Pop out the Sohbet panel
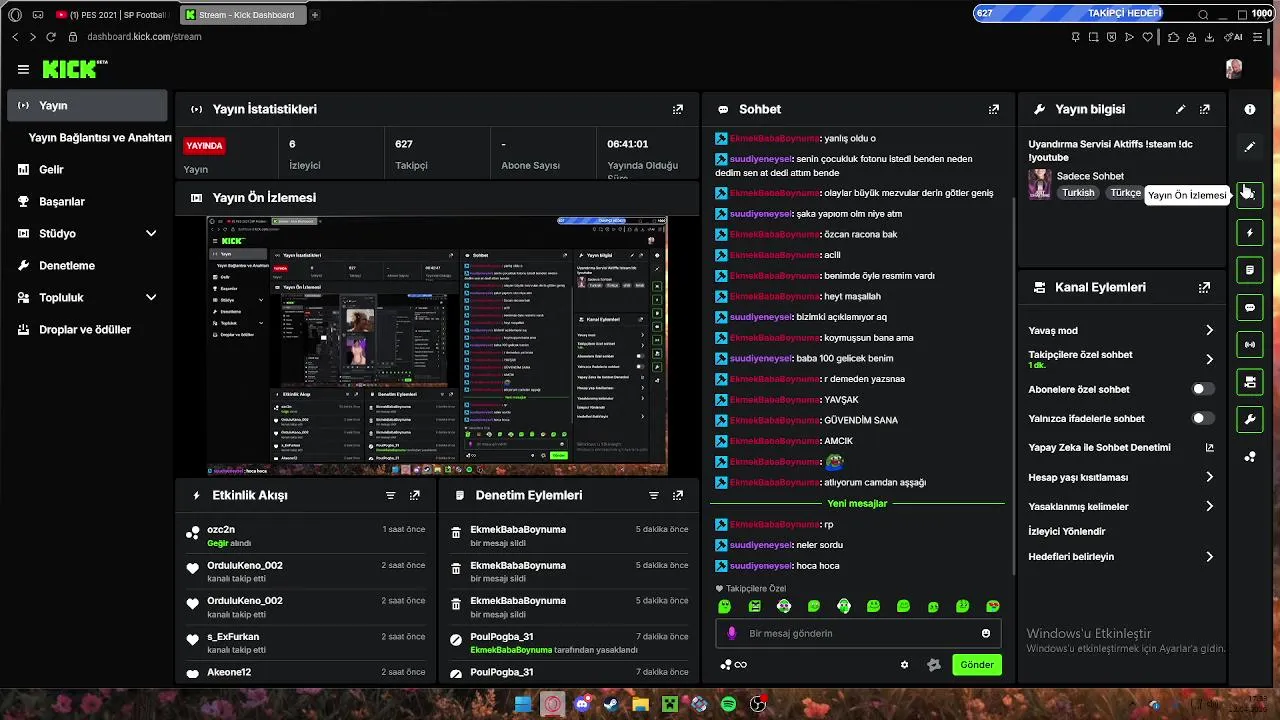Viewport: 1280px width, 720px height. (994, 109)
